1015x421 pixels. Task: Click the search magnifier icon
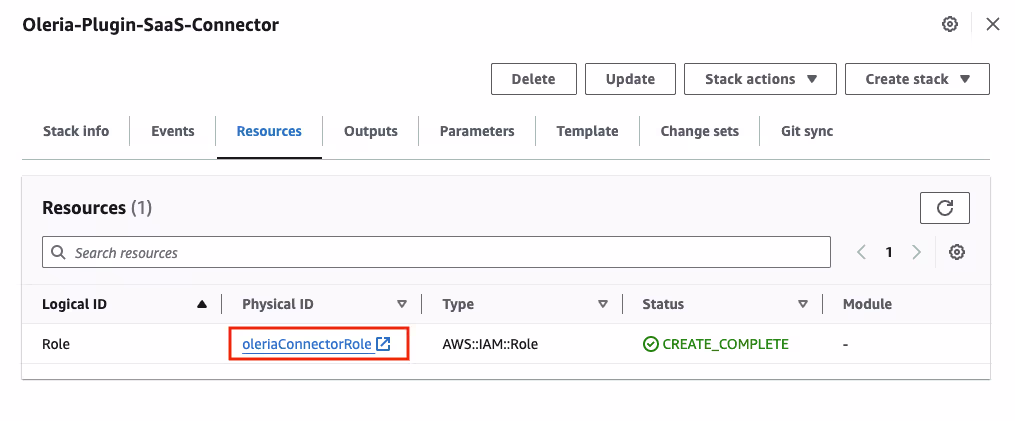click(58, 253)
